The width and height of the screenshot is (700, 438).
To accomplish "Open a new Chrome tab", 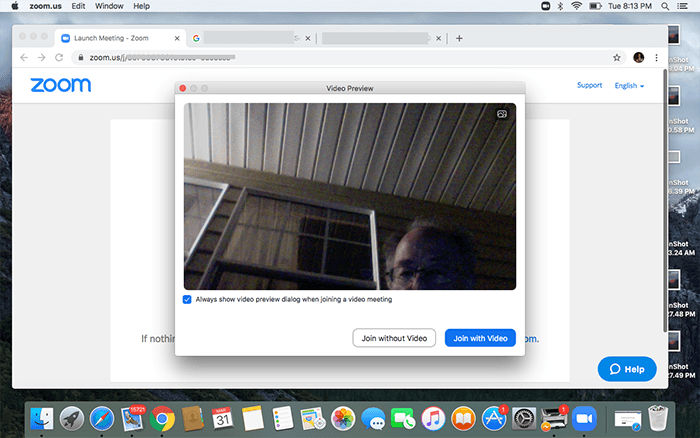I will pyautogui.click(x=459, y=38).
